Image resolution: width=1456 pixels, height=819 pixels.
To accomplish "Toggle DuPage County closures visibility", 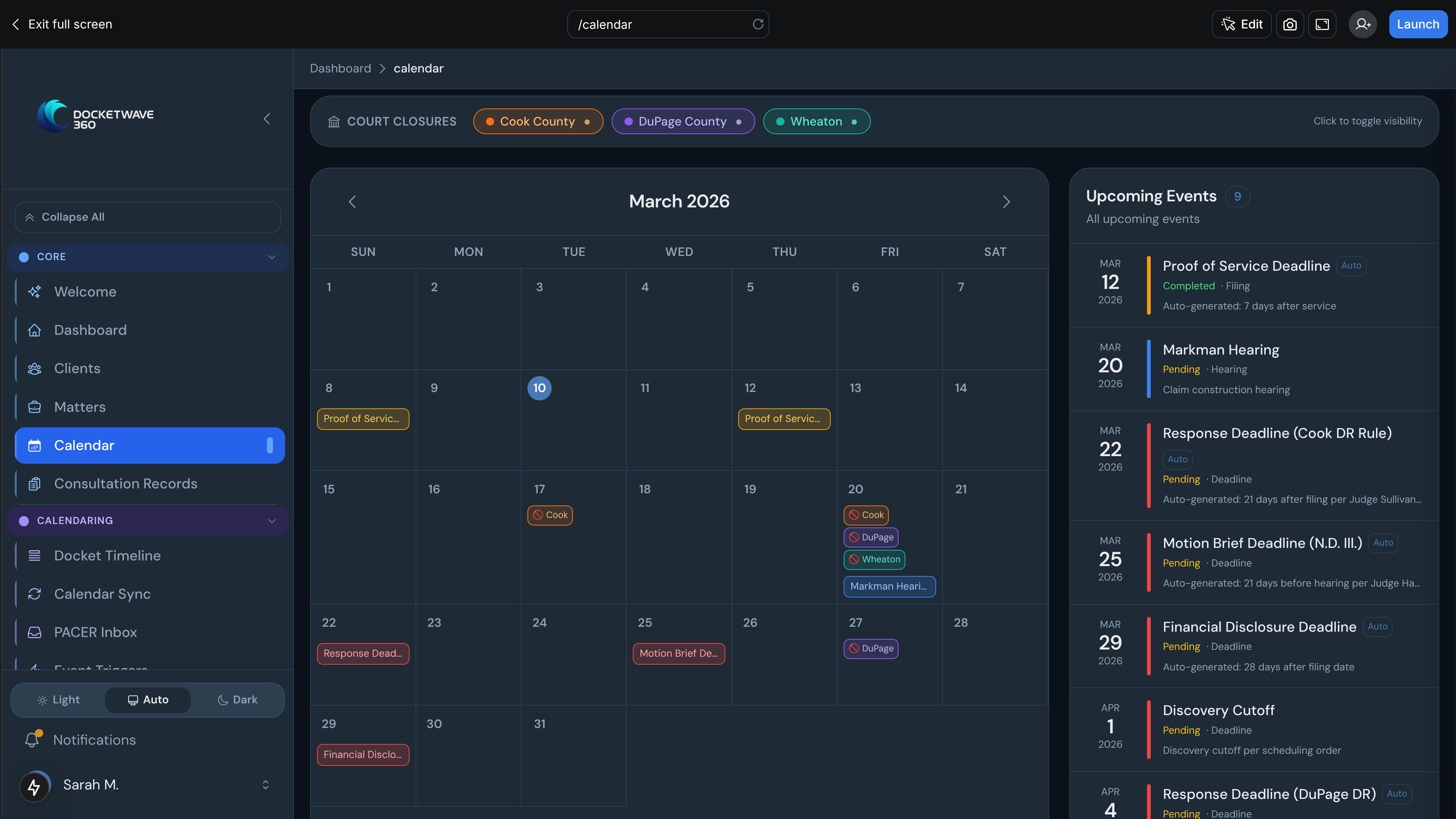I will pyautogui.click(x=683, y=121).
